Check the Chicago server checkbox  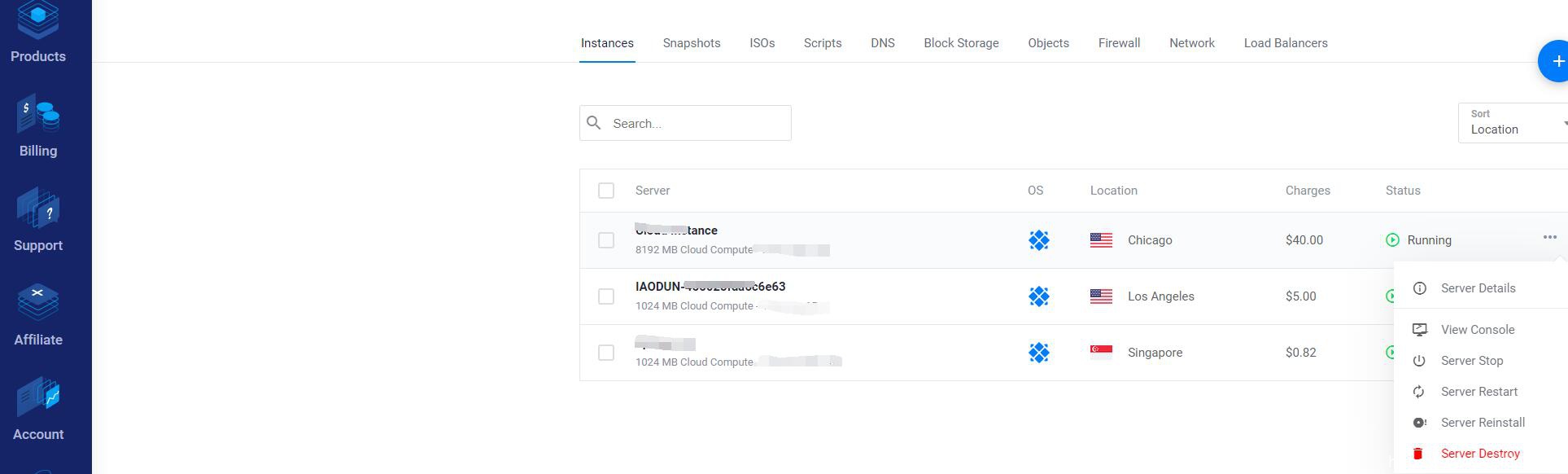(606, 240)
